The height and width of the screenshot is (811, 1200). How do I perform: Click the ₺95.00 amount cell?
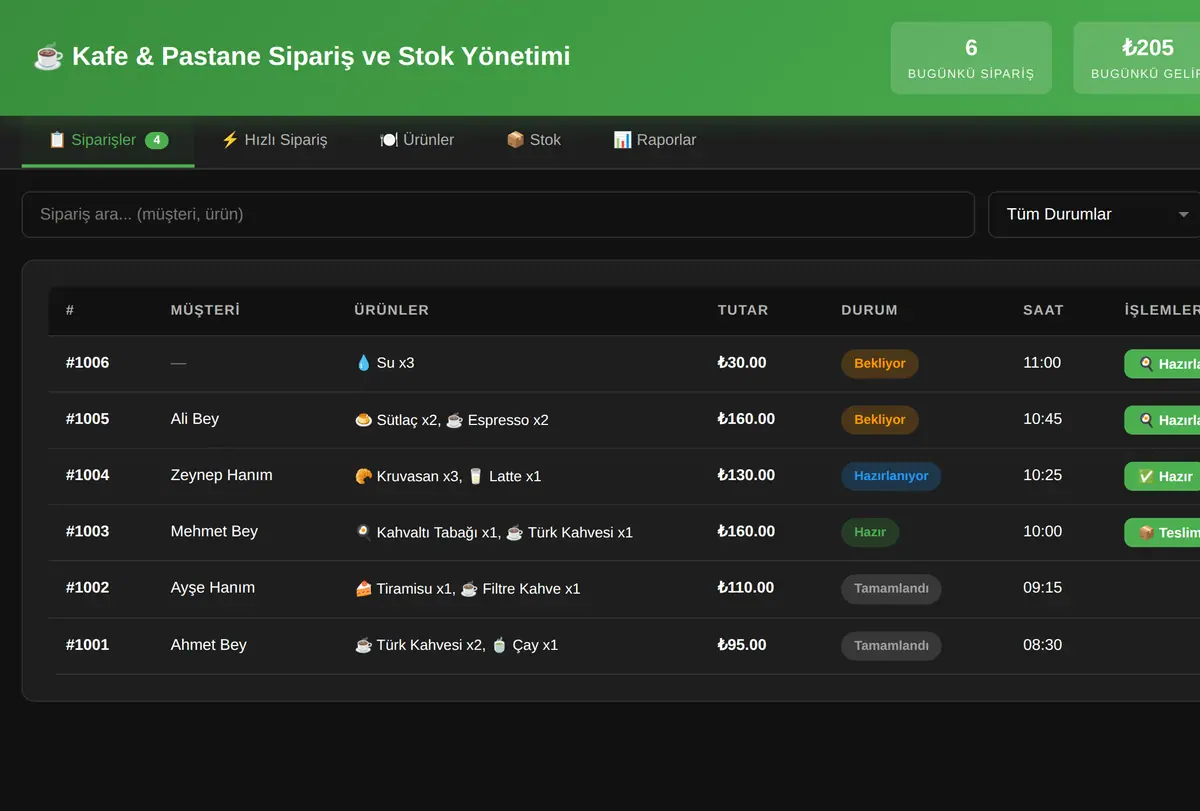click(742, 645)
